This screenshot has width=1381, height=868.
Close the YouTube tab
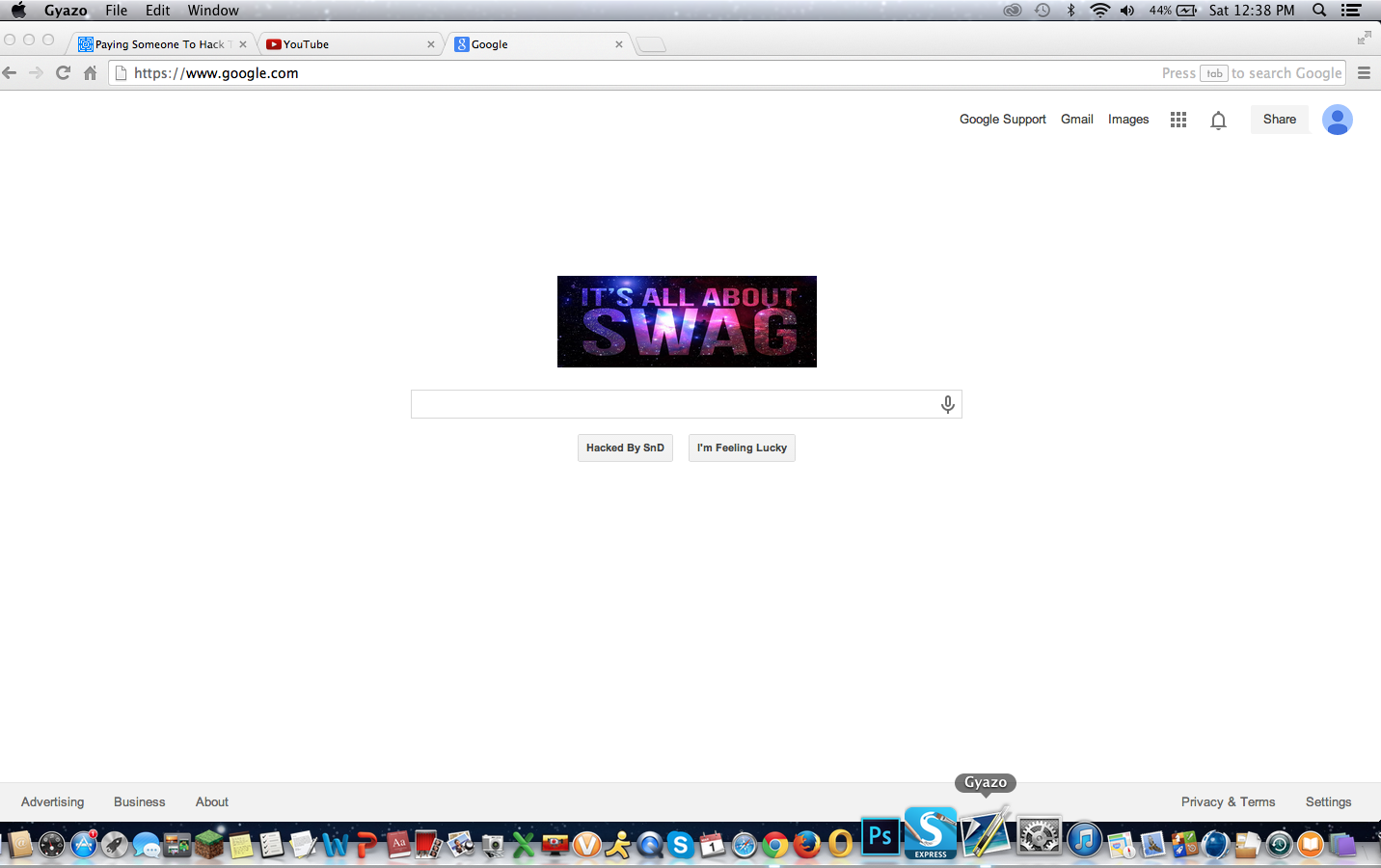click(431, 44)
